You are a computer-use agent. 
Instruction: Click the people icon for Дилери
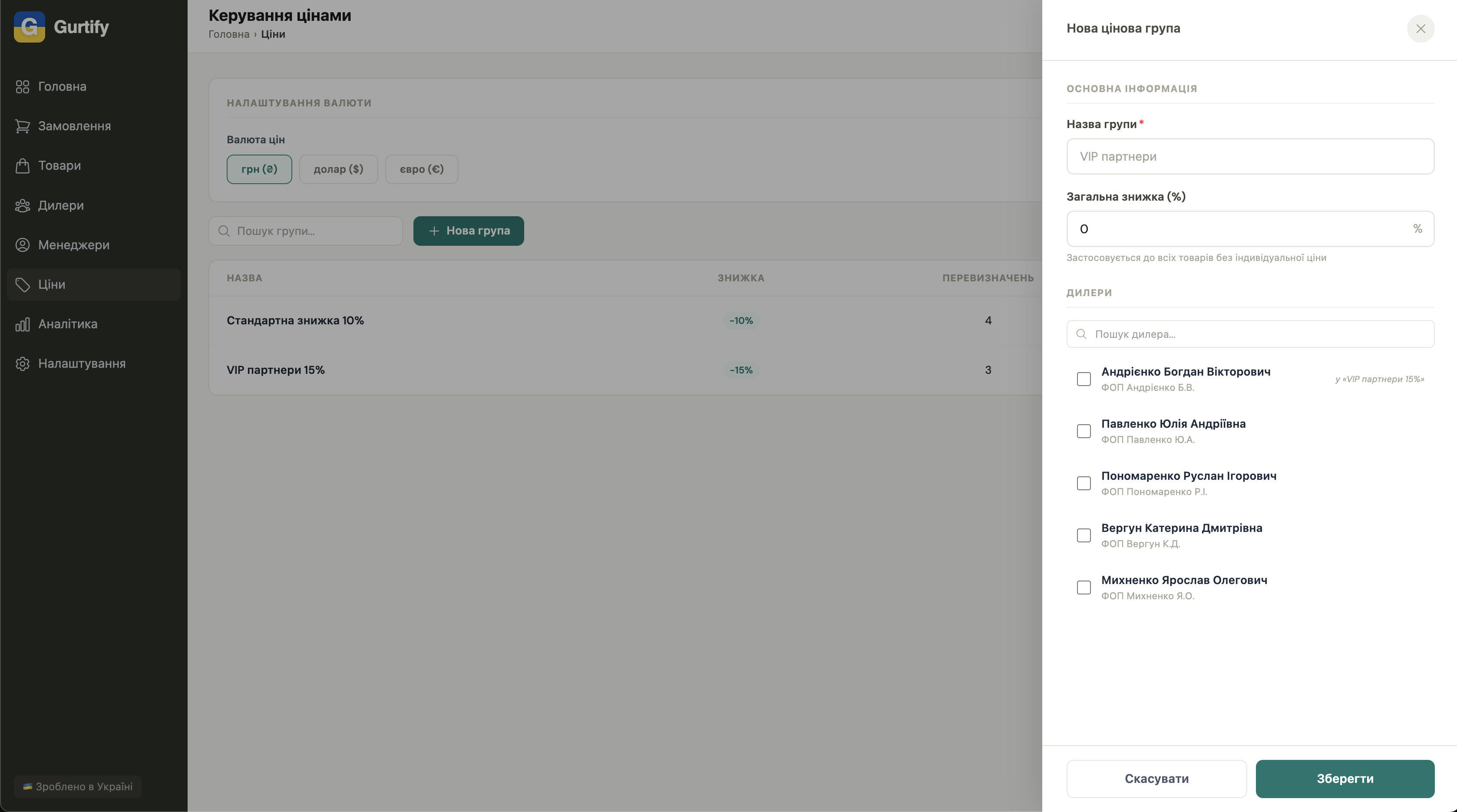(23, 205)
